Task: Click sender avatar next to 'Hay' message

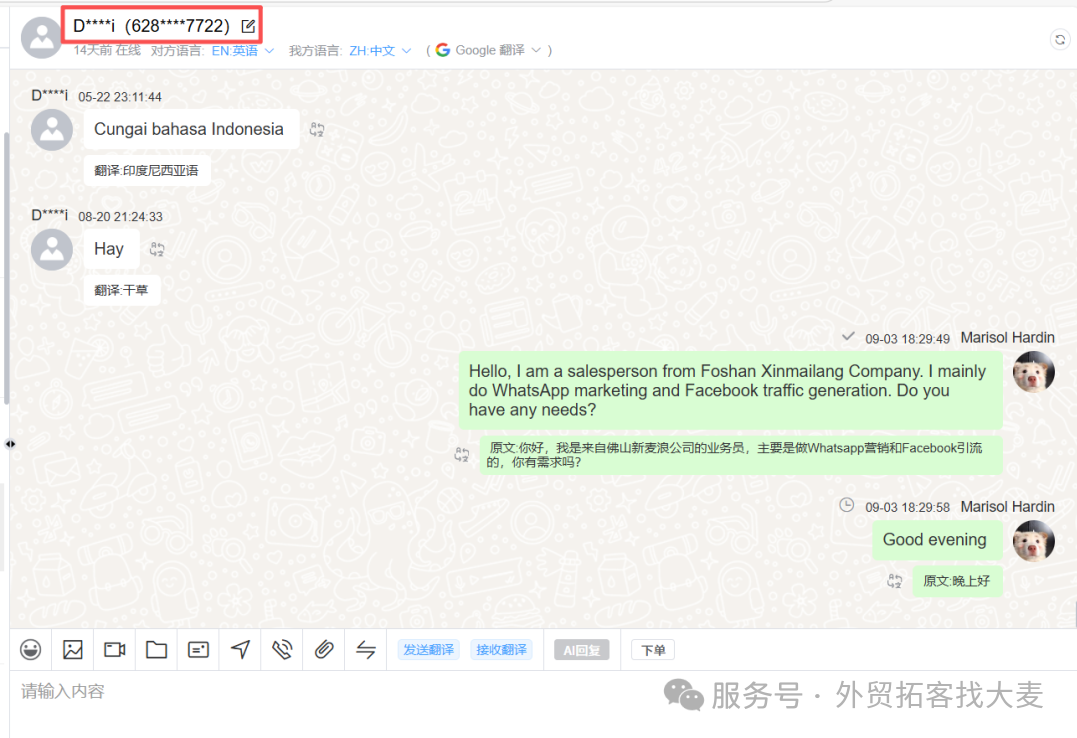Action: [52, 249]
